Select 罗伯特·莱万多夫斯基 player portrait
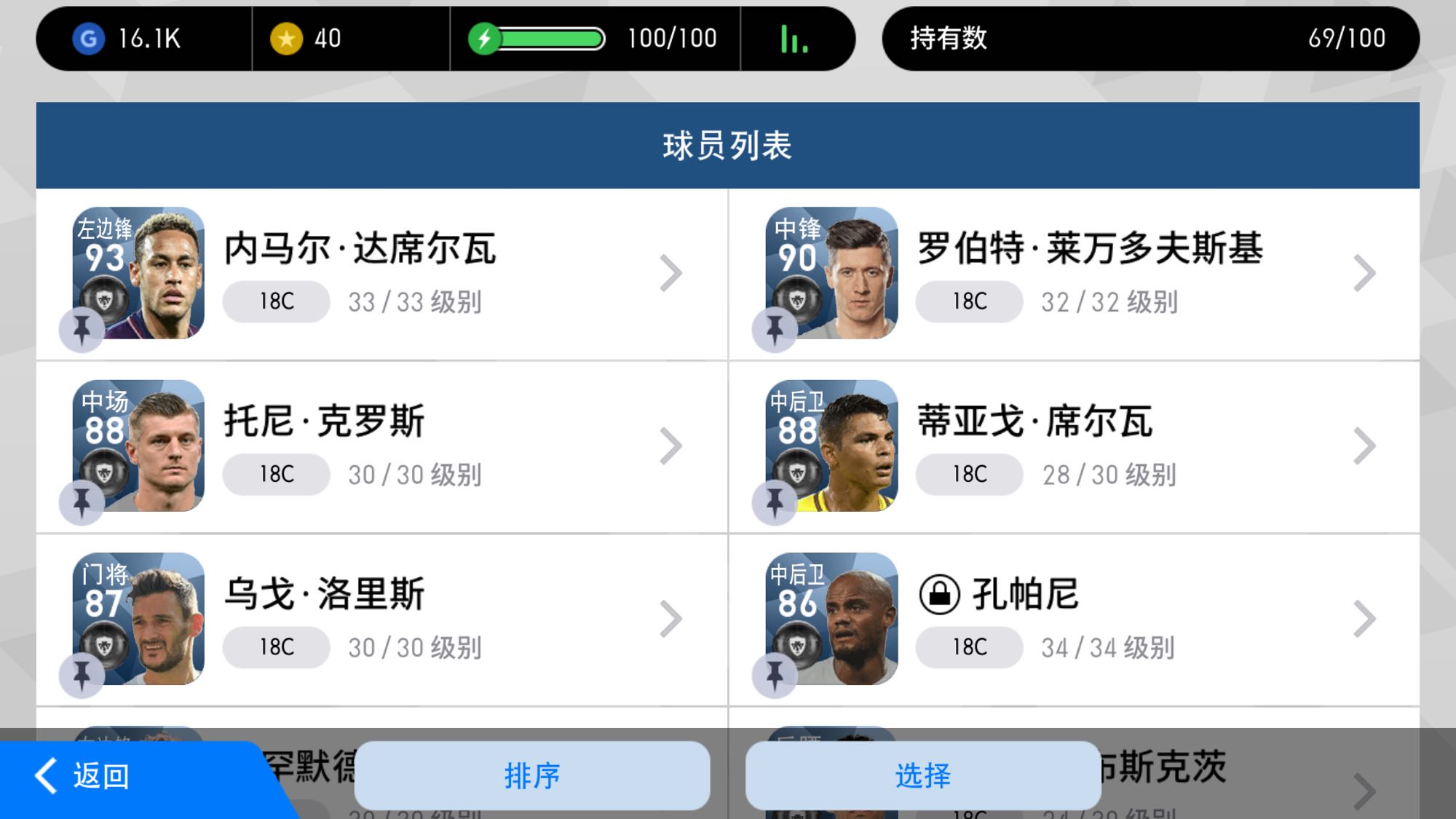The height and width of the screenshot is (819, 1456). pyautogui.click(x=831, y=273)
